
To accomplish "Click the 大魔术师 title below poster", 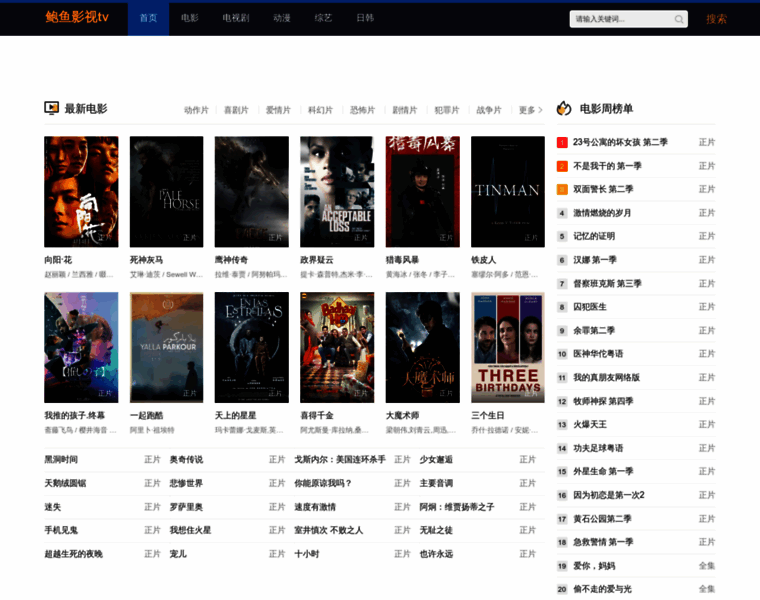I will (402, 415).
